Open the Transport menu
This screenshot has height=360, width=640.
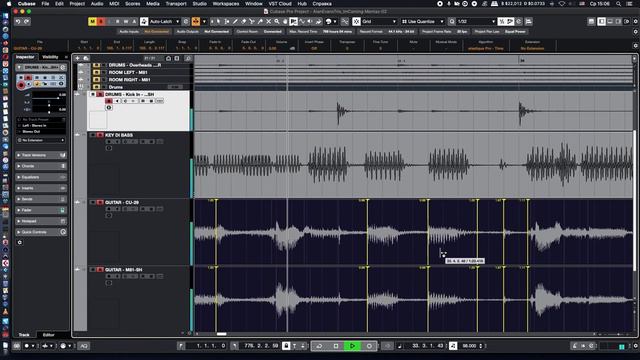(x=176, y=4)
